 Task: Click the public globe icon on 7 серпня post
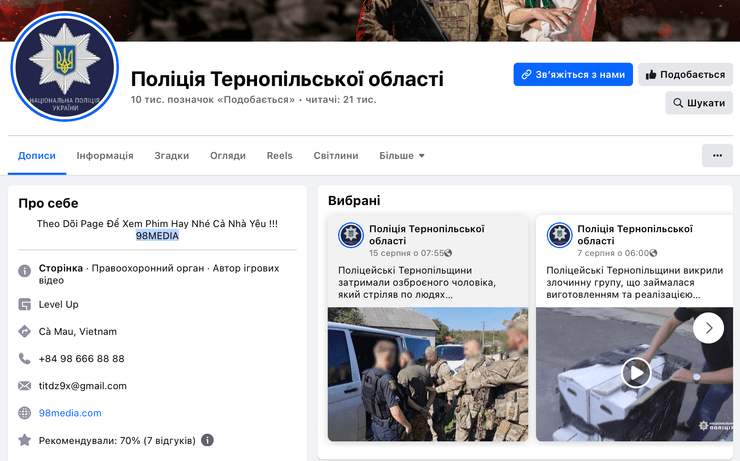coord(653,253)
